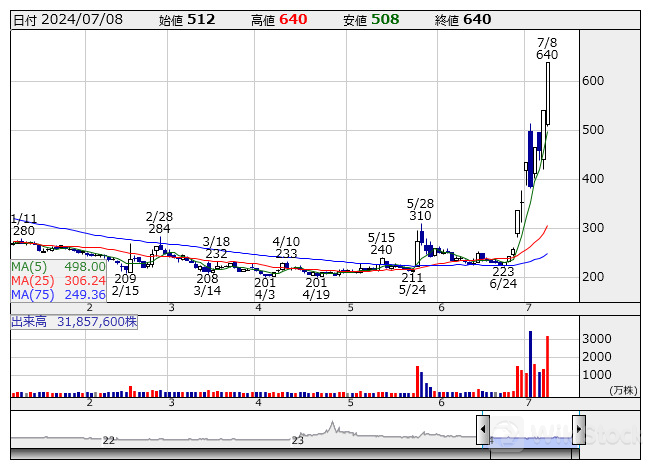
Task: Click the 終値 640 value in header
Action: click(463, 19)
